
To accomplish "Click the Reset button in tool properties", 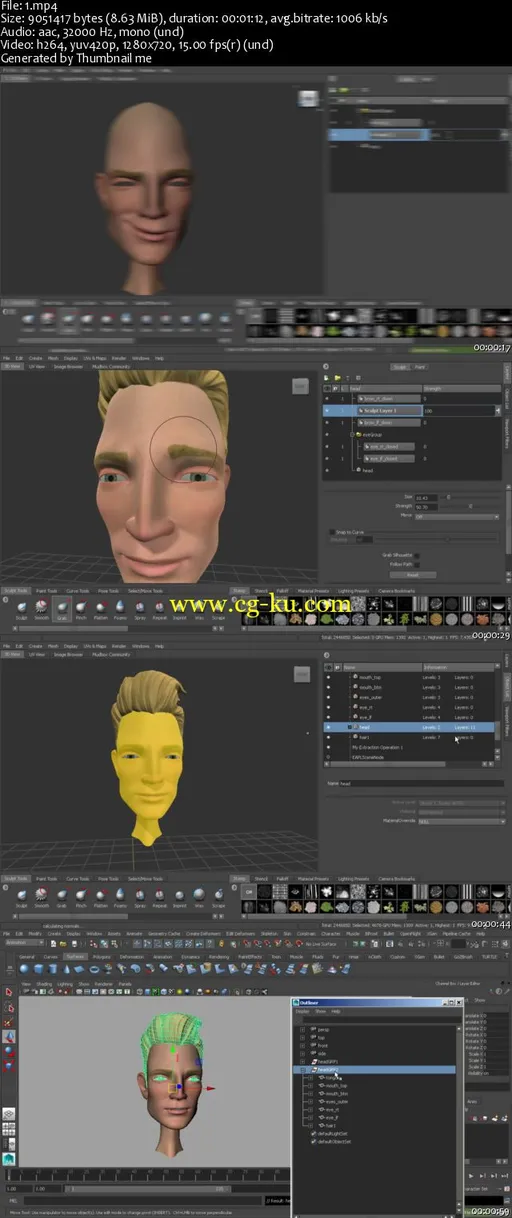I will click(412, 575).
